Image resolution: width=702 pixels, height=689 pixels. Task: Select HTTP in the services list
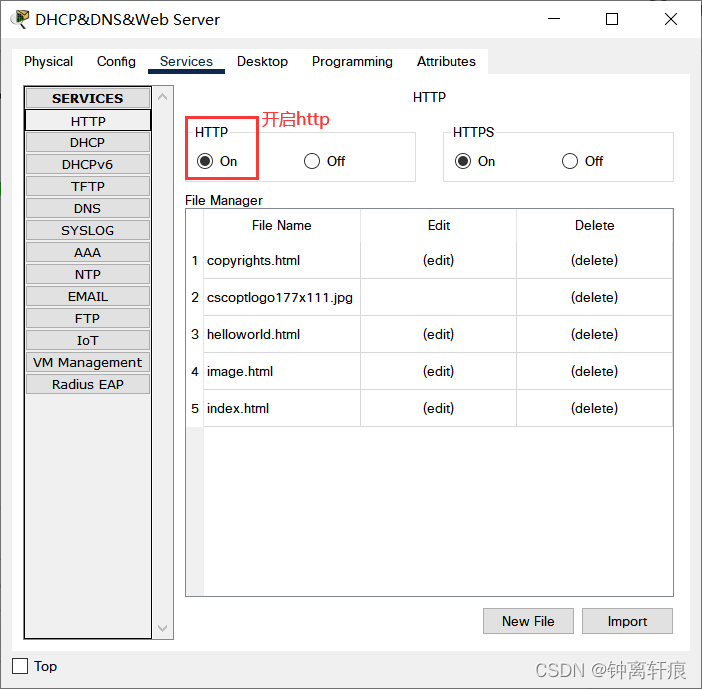[88, 121]
